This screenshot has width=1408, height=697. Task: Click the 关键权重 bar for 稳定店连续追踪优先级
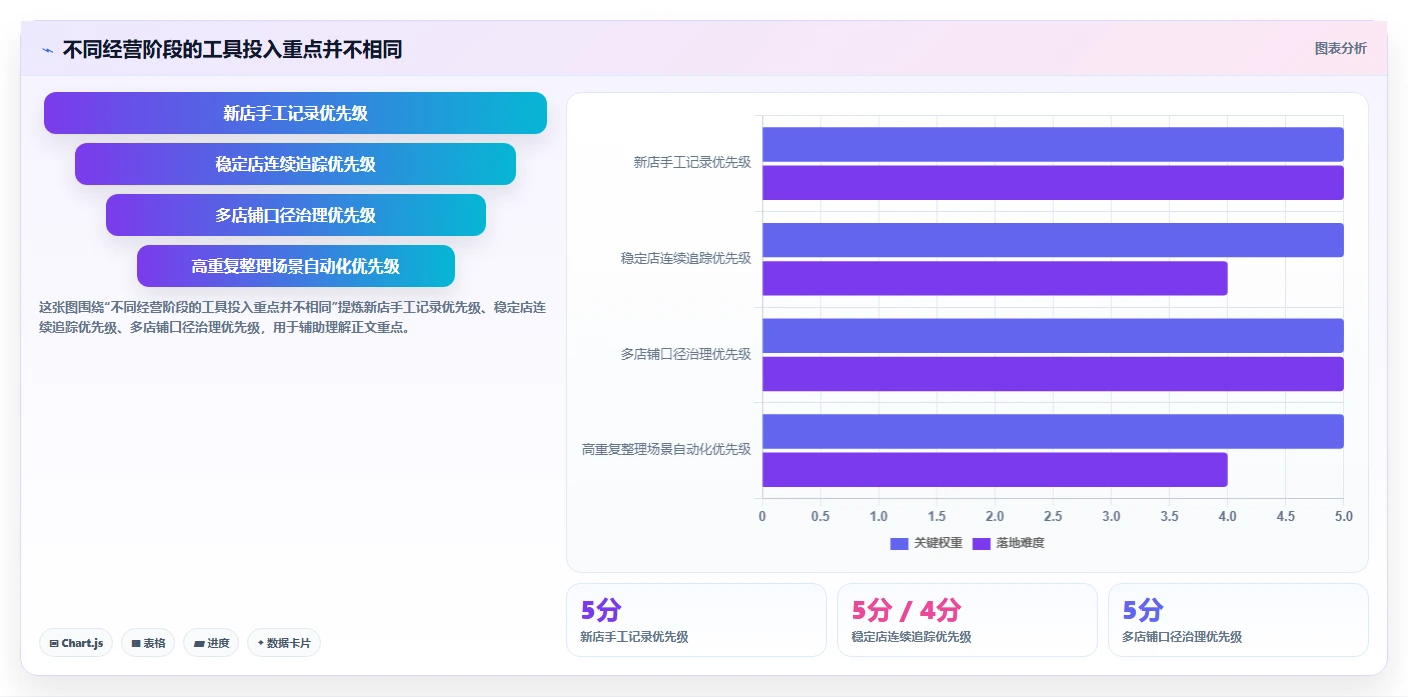(1053, 240)
